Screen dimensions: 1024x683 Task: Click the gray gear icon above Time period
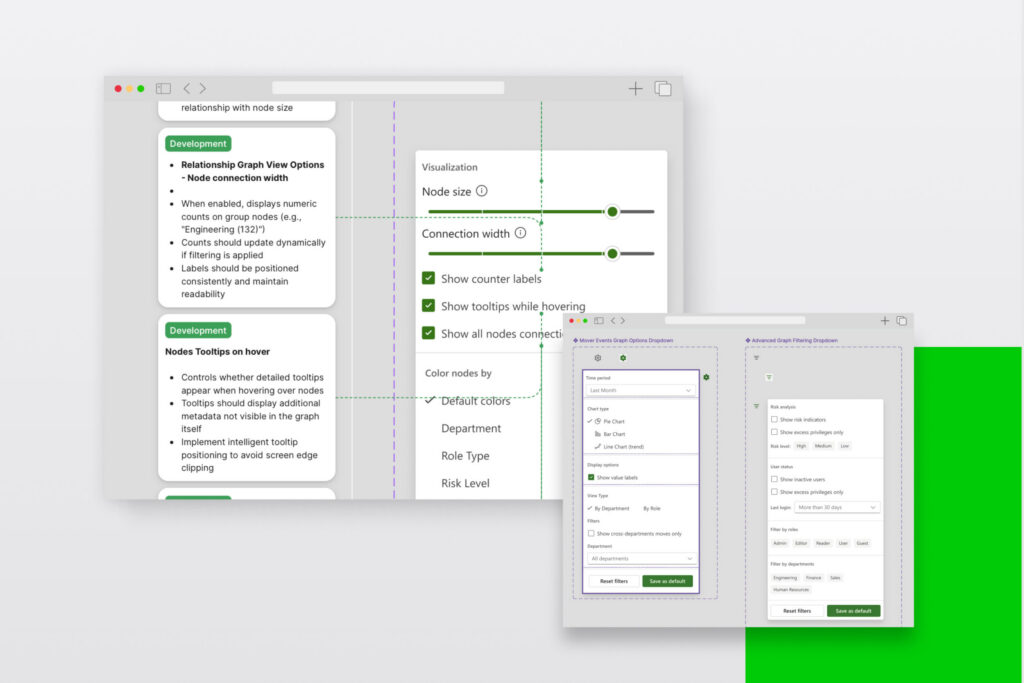point(598,358)
